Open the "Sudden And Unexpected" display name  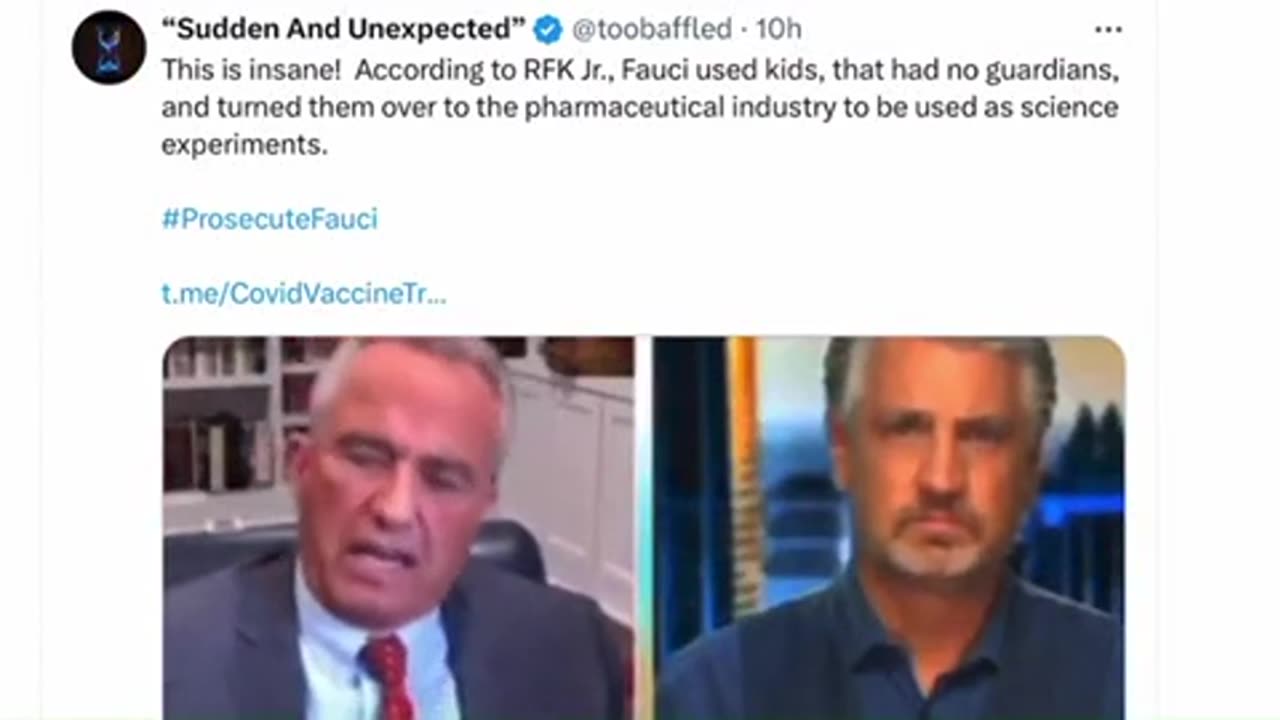tap(344, 30)
